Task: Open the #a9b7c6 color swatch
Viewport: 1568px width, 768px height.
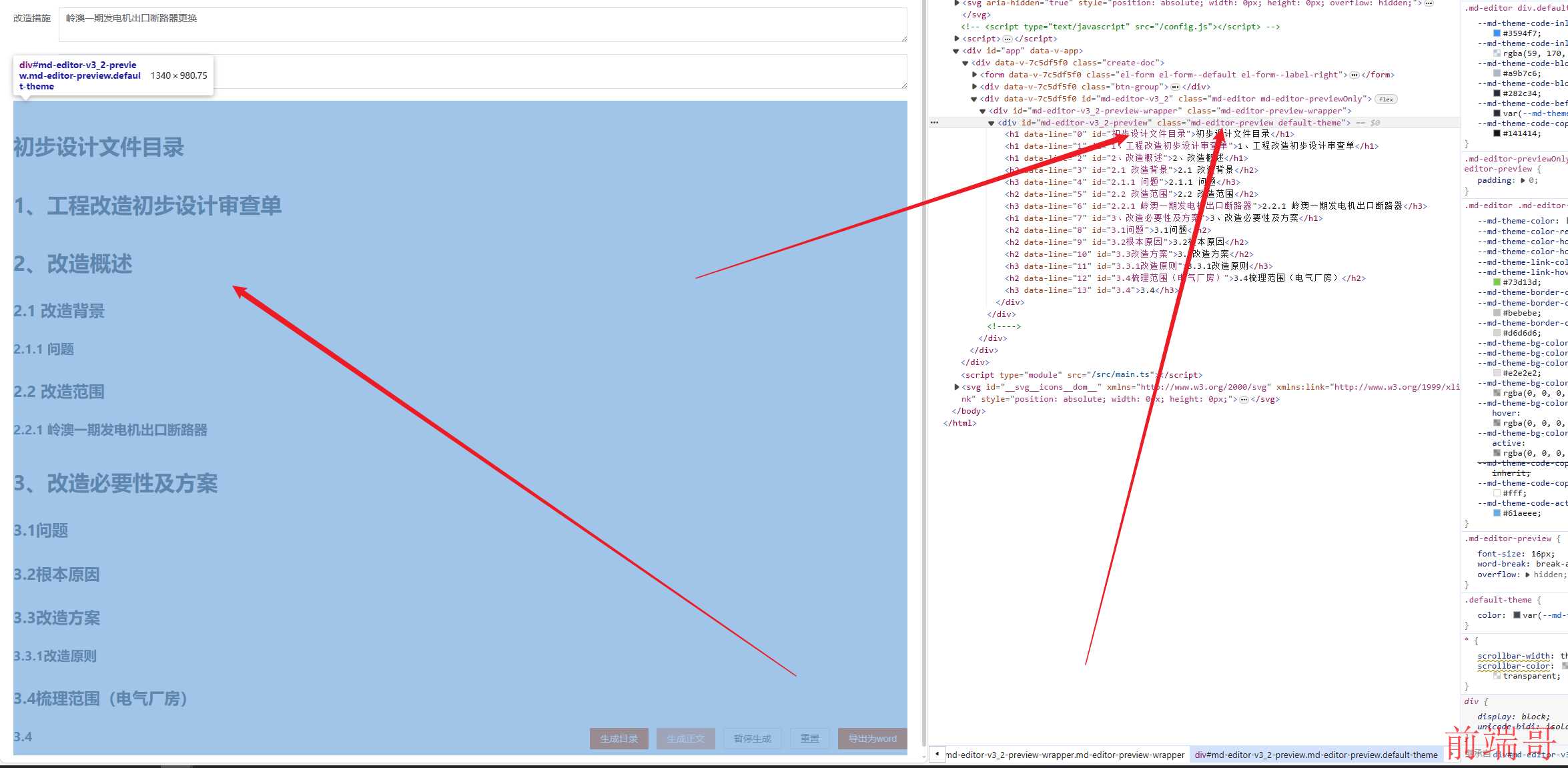Action: [x=1497, y=73]
